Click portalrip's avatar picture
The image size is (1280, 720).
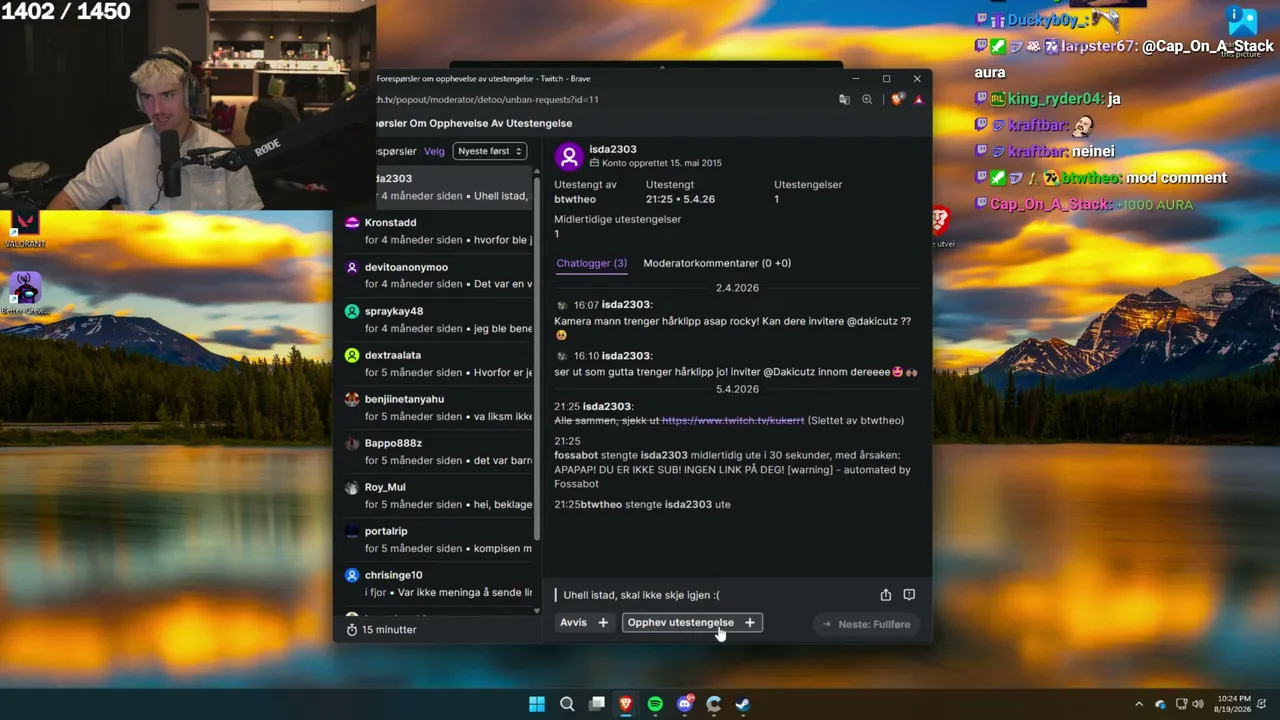[352, 531]
